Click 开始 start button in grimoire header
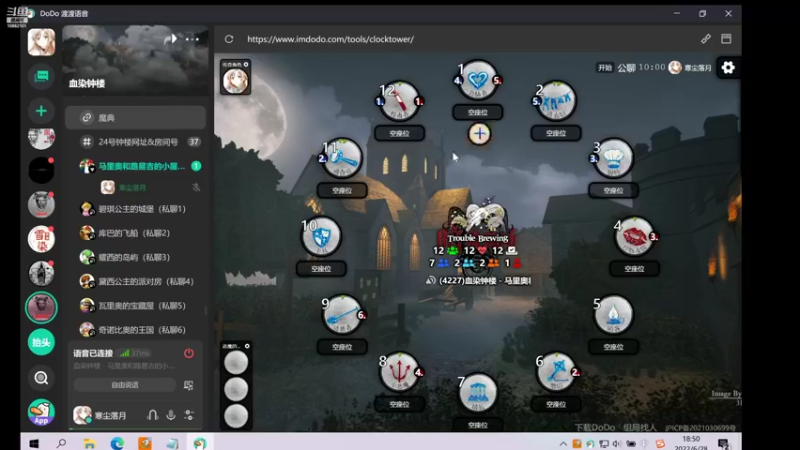Screen dimensions: 800x450 [605, 67]
